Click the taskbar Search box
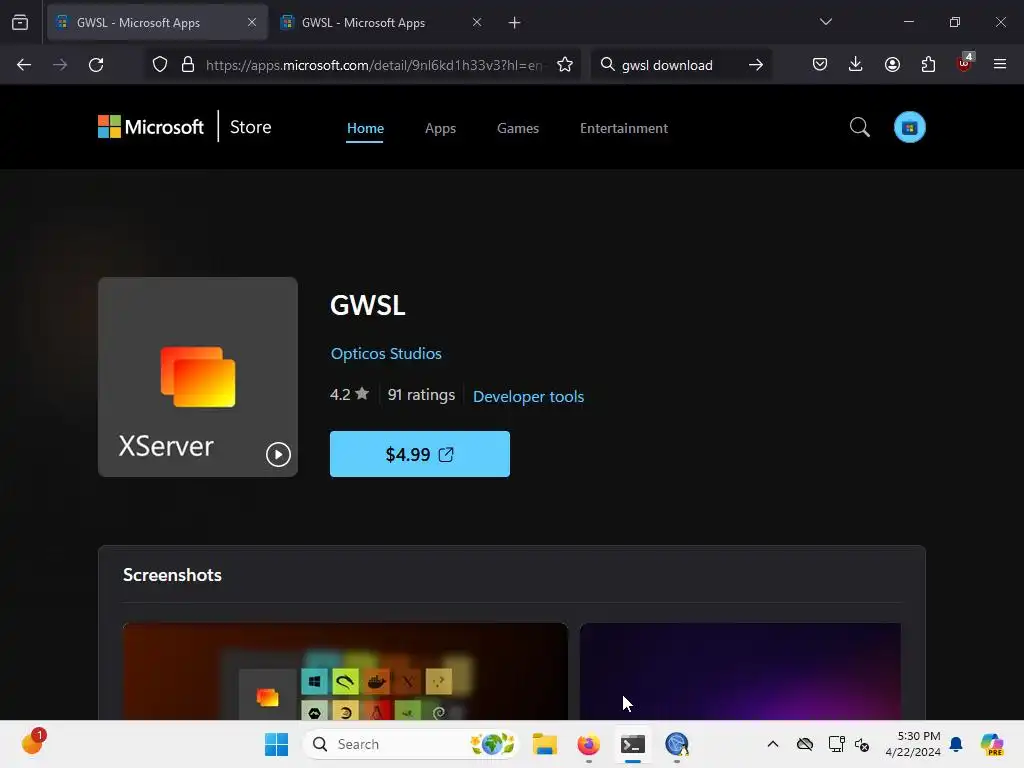 coord(411,744)
